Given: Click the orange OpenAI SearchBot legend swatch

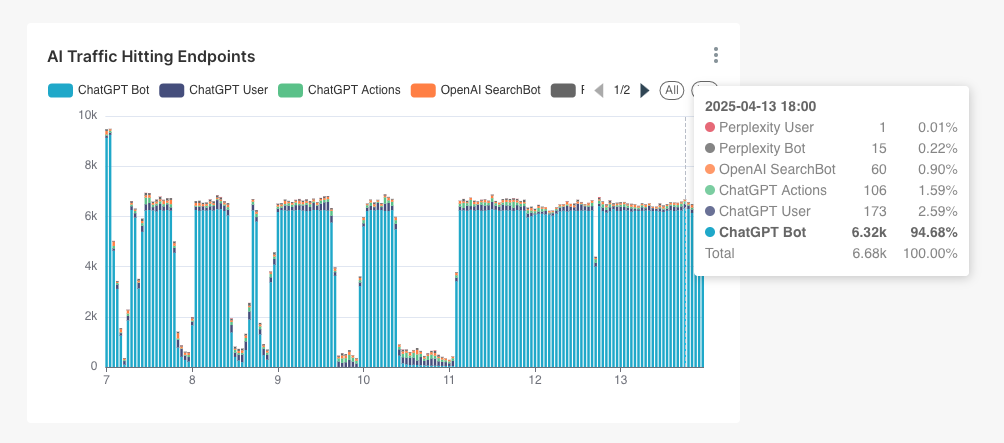Looking at the screenshot, I should 423,90.
